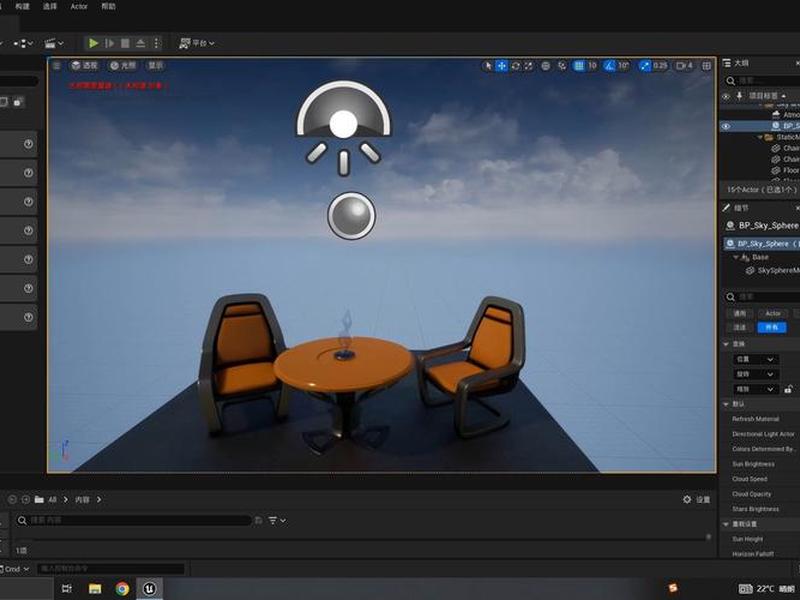Screen dimensions: 800x600
Task: Activate the select mode cursor tool in viewport
Action: click(488, 66)
